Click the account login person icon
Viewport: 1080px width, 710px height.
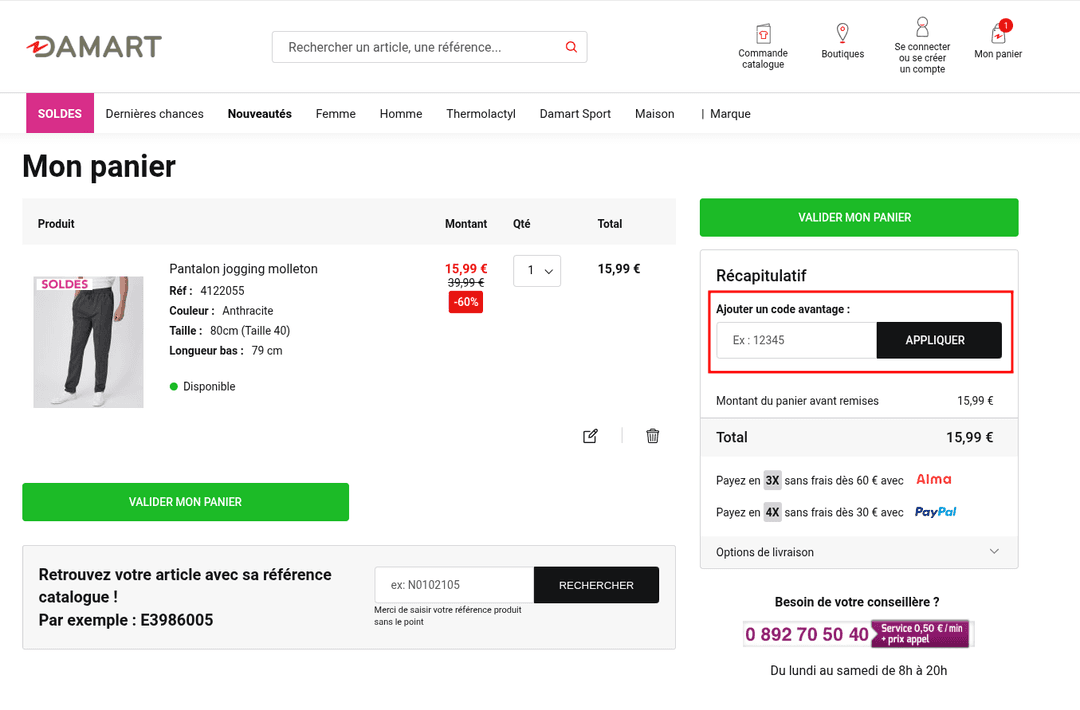point(922,28)
